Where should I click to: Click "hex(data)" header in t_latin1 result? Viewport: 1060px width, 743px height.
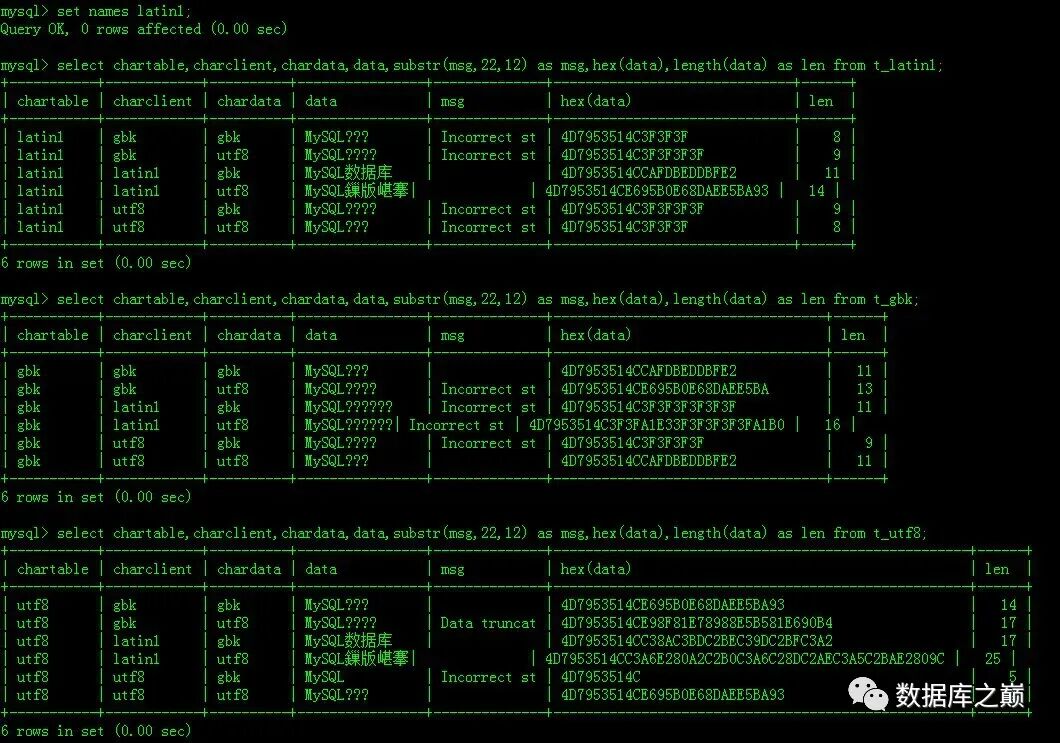pos(596,101)
